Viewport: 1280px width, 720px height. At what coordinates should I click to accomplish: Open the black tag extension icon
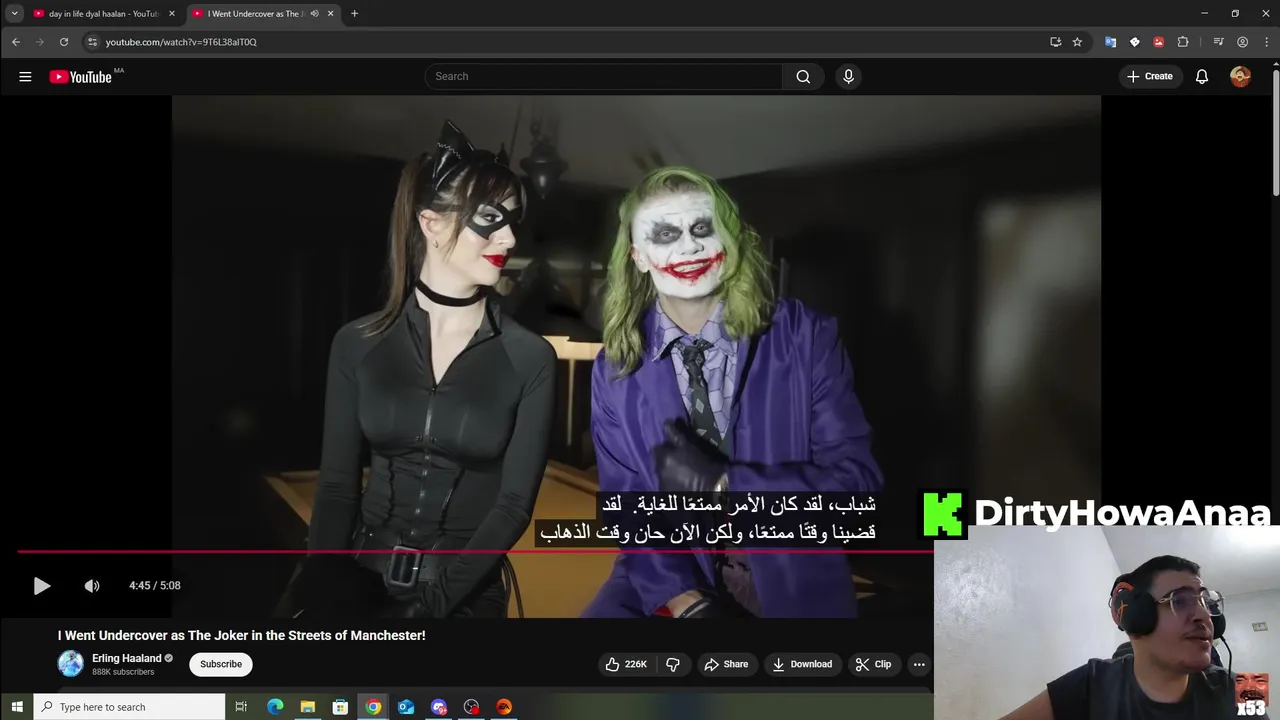[1134, 42]
